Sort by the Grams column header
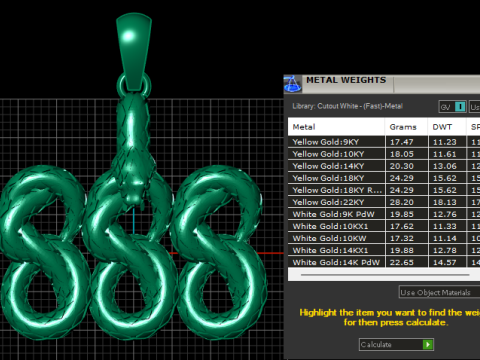Screen dimensions: 480x360 (406, 127)
